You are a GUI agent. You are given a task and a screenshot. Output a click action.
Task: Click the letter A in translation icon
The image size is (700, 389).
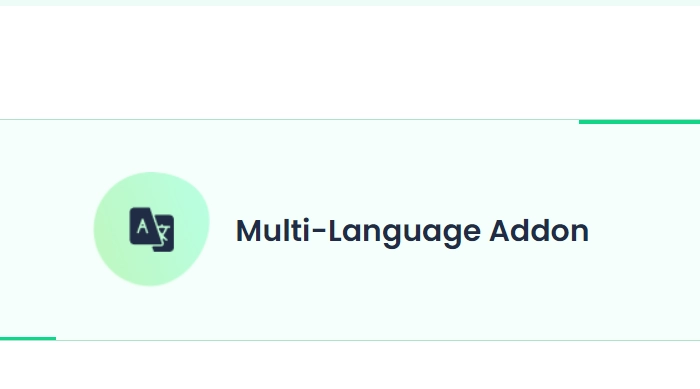click(x=142, y=226)
